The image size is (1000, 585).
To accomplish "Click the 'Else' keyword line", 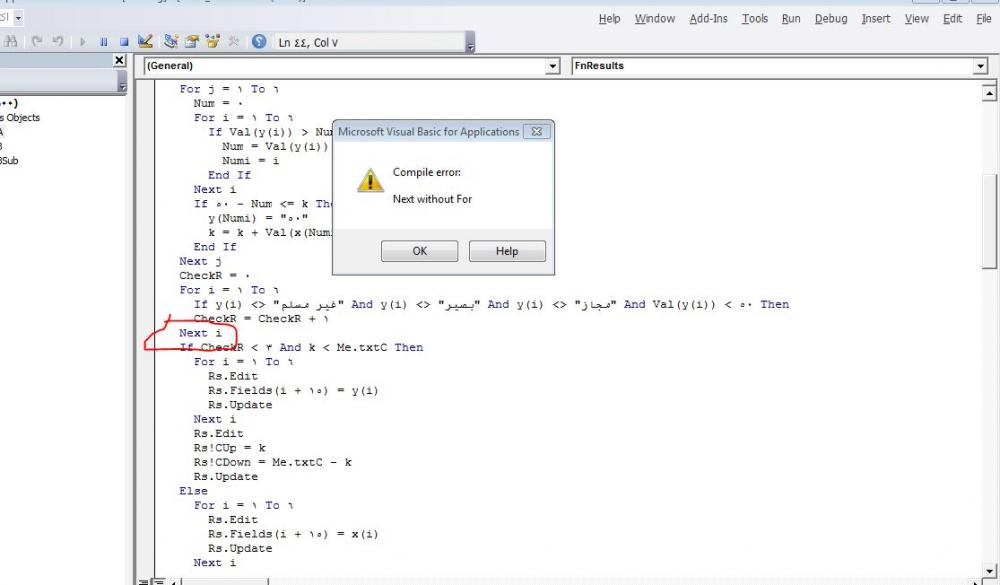I will (x=193, y=491).
